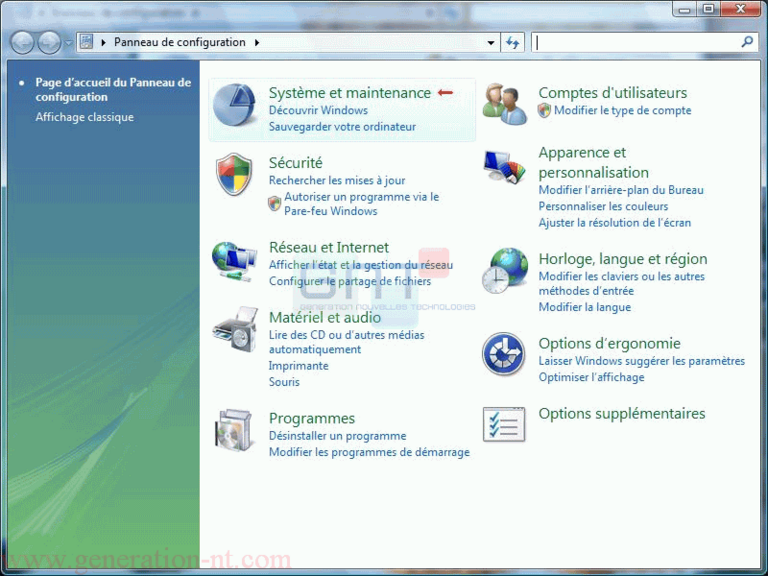This screenshot has height=576, width=768.
Task: Click Rechercher les mises à jour
Action: [337, 180]
